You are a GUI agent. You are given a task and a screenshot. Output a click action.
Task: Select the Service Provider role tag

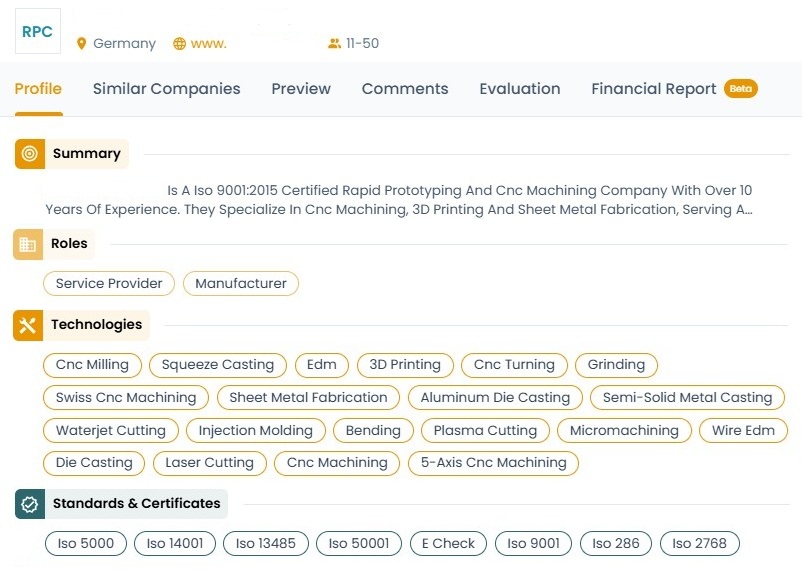pos(109,284)
